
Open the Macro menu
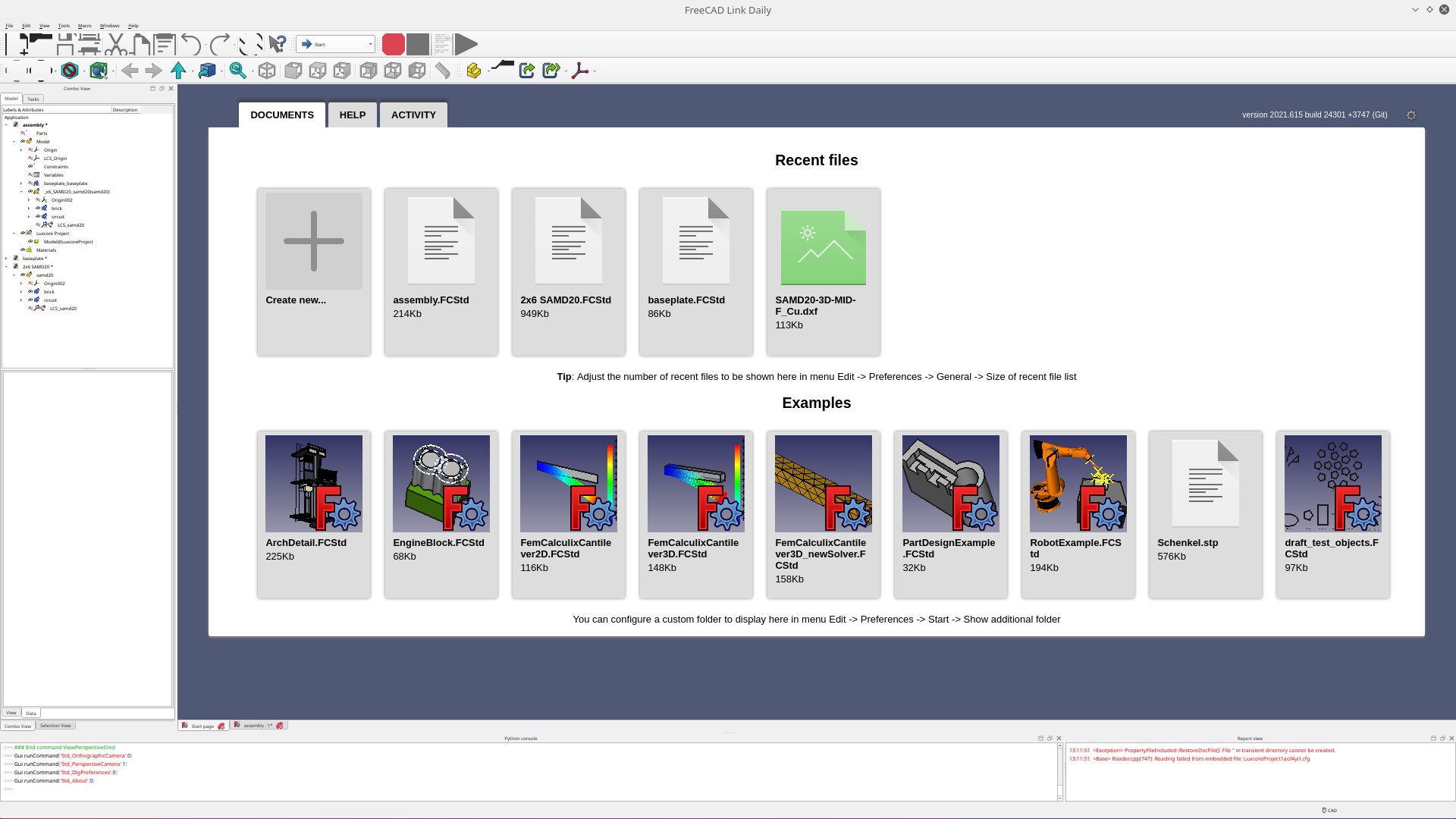84,25
